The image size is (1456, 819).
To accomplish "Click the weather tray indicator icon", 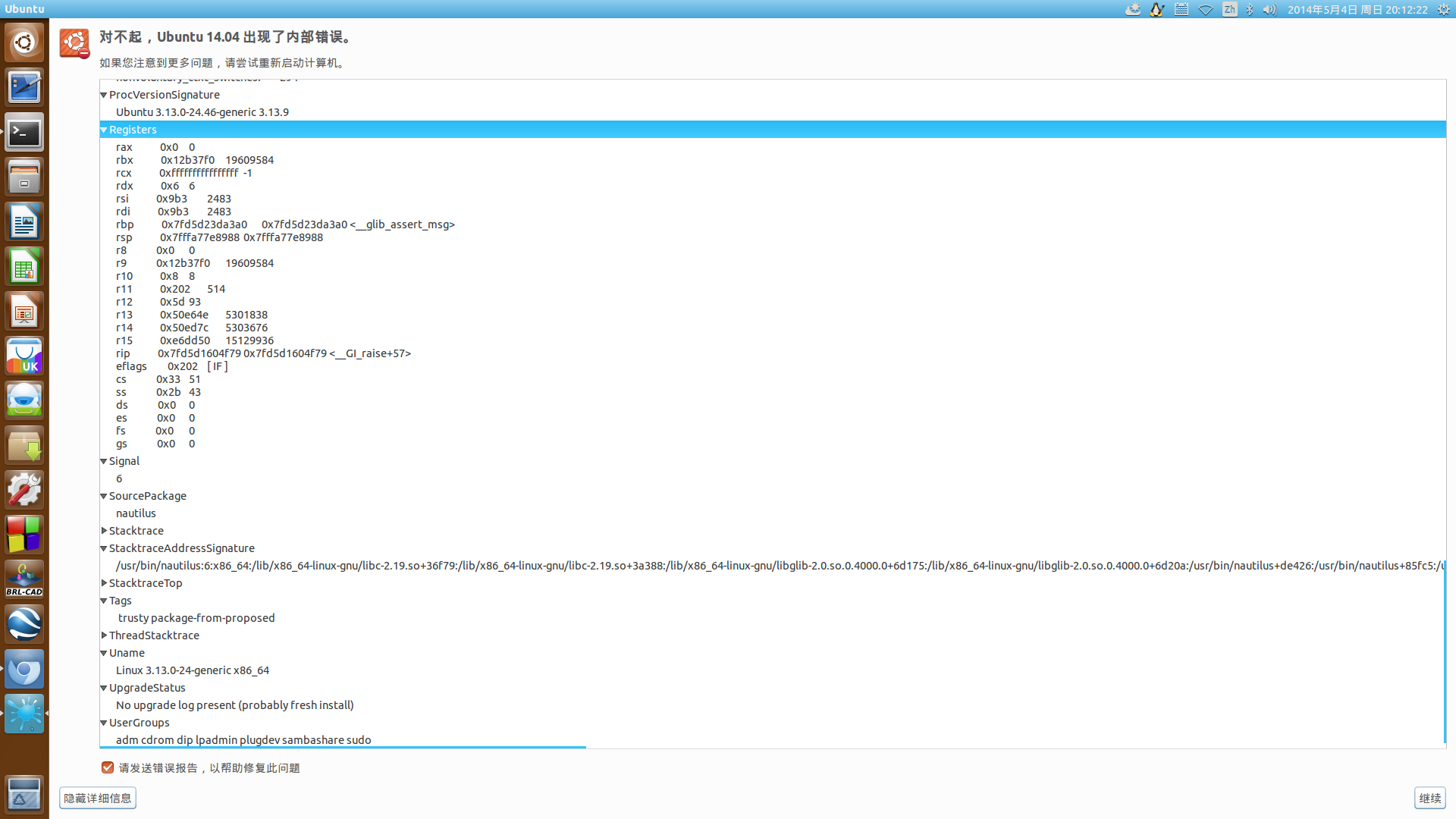I will (x=1133, y=9).
